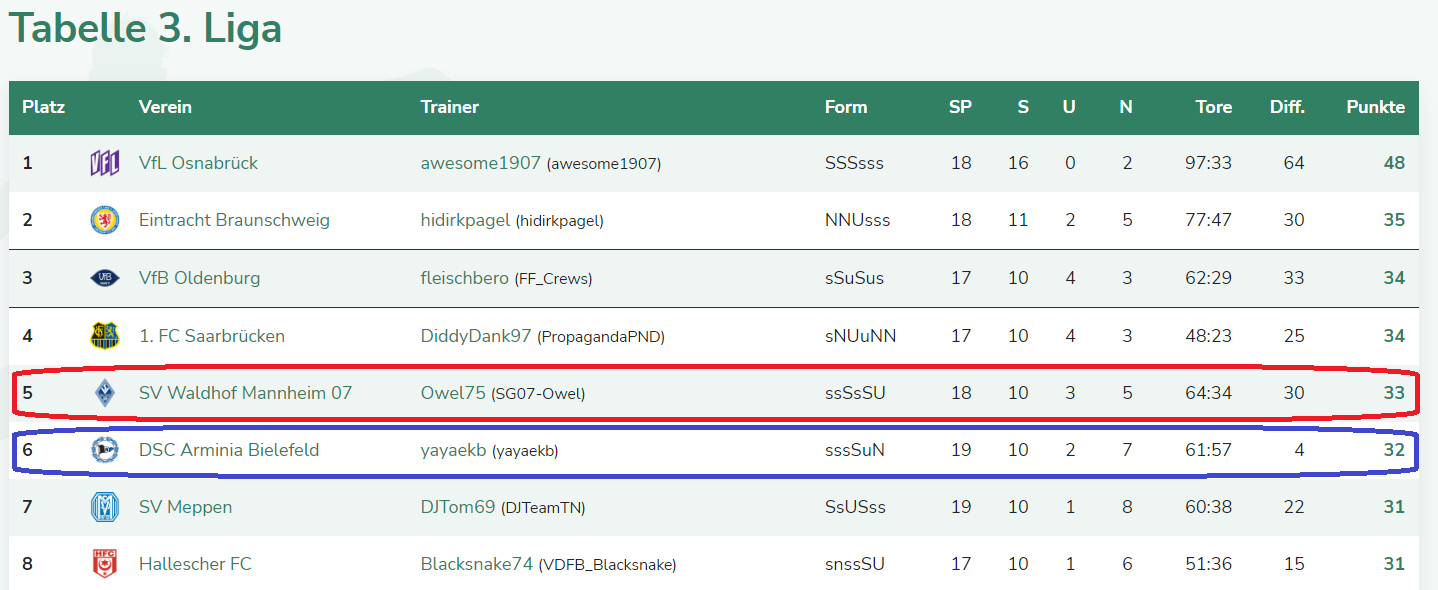The width and height of the screenshot is (1438, 590).
Task: Click the VfB Oldenburg logo icon
Action: click(104, 278)
